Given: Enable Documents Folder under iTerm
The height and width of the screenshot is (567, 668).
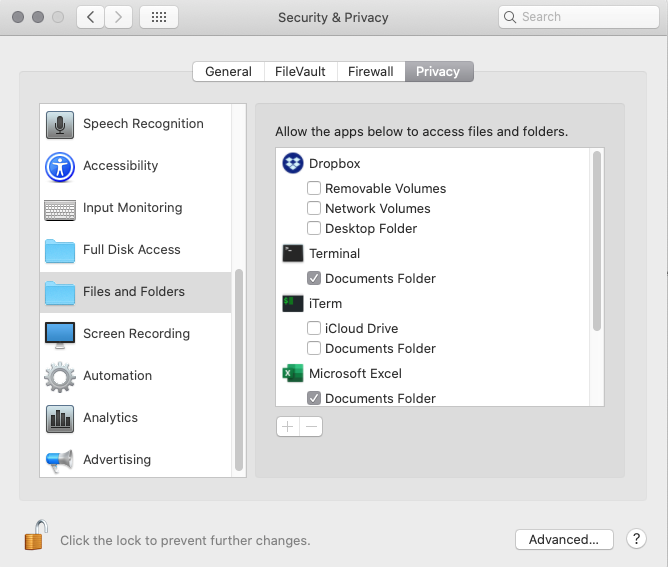Looking at the screenshot, I should point(314,348).
